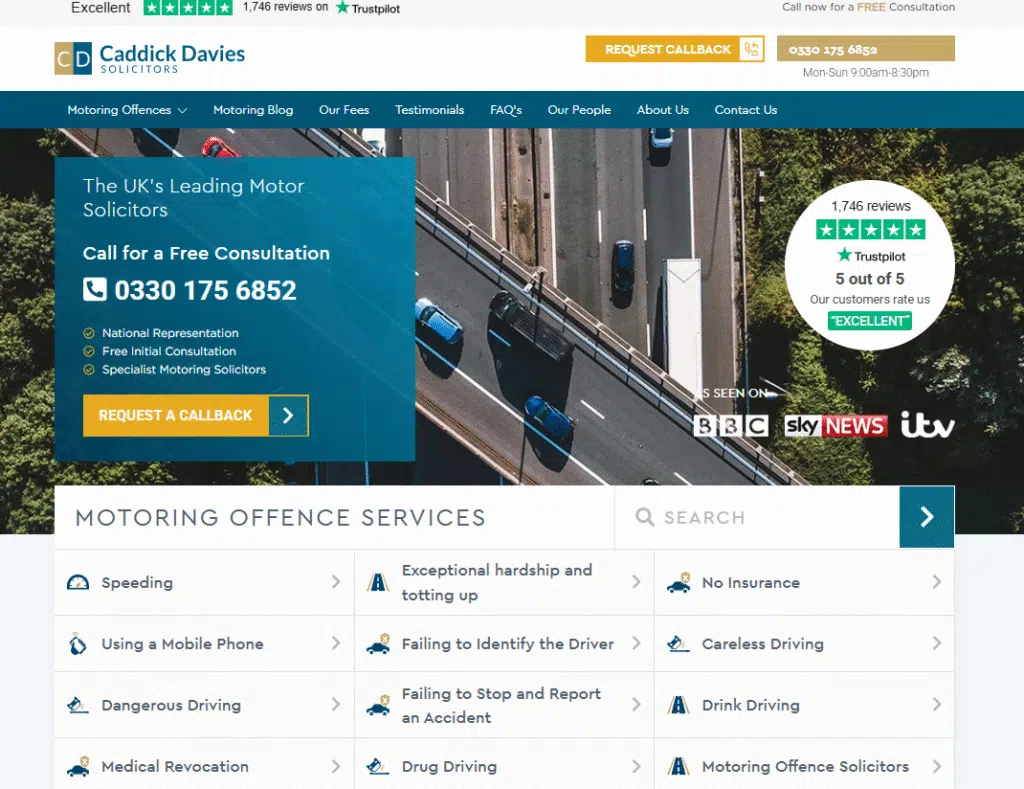1024x789 pixels.
Task: Expand the Motoring Offences dropdown menu
Action: 127,110
